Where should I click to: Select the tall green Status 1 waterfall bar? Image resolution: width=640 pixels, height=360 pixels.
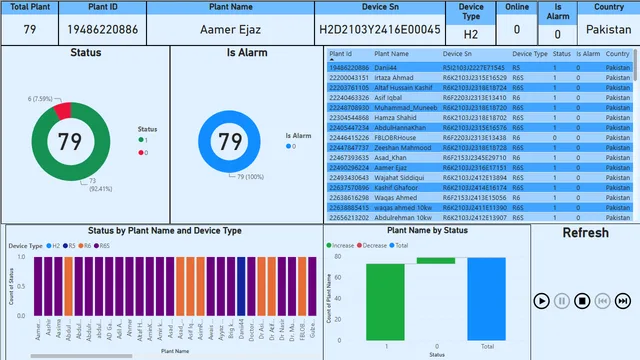pyautogui.click(x=385, y=302)
